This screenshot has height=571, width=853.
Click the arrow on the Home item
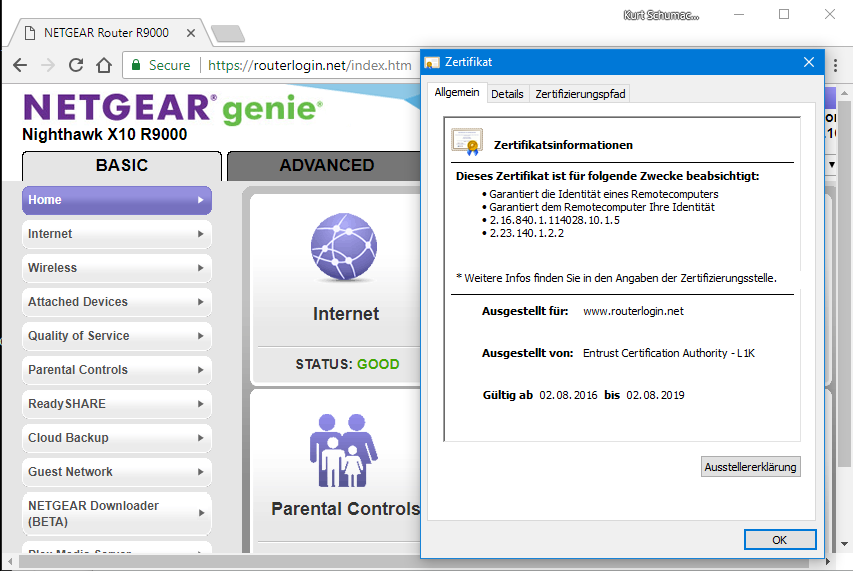(x=201, y=200)
